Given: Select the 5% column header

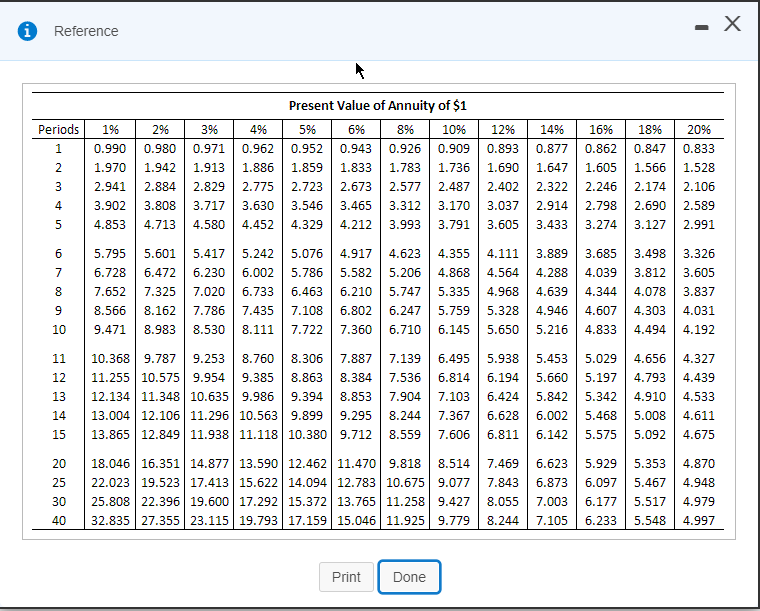Looking at the screenshot, I should pos(307,130).
